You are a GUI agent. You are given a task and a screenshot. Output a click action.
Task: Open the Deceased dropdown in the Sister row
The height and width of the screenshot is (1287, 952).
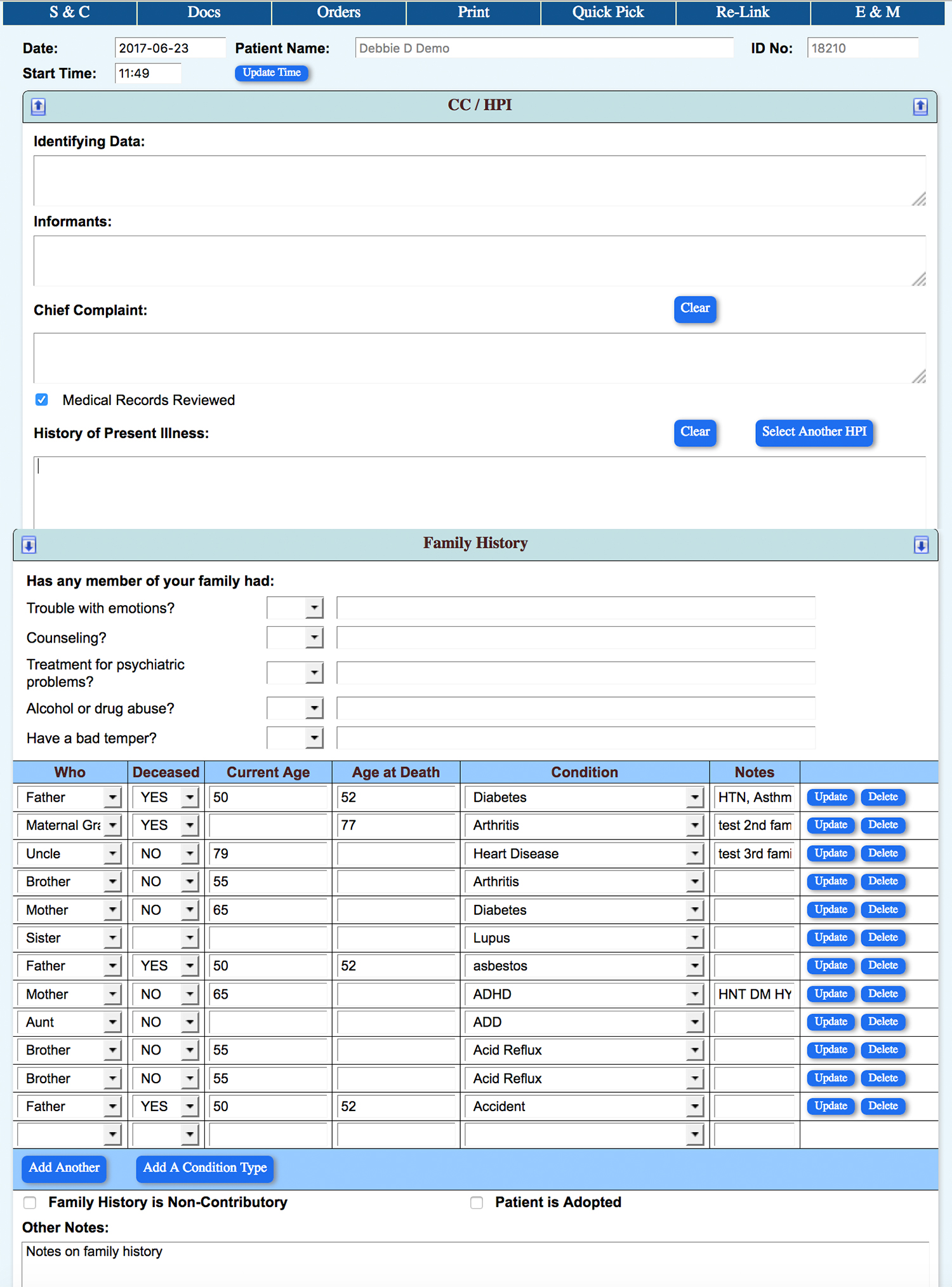166,938
